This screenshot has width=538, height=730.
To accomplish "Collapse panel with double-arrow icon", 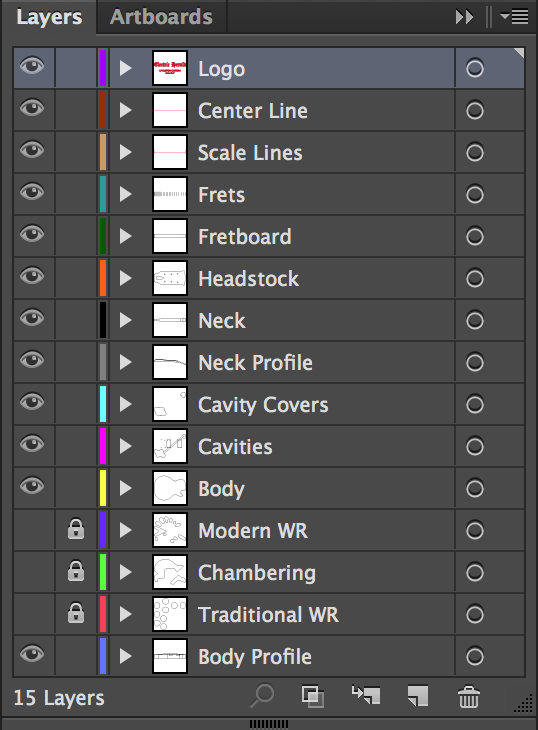I will (x=464, y=17).
